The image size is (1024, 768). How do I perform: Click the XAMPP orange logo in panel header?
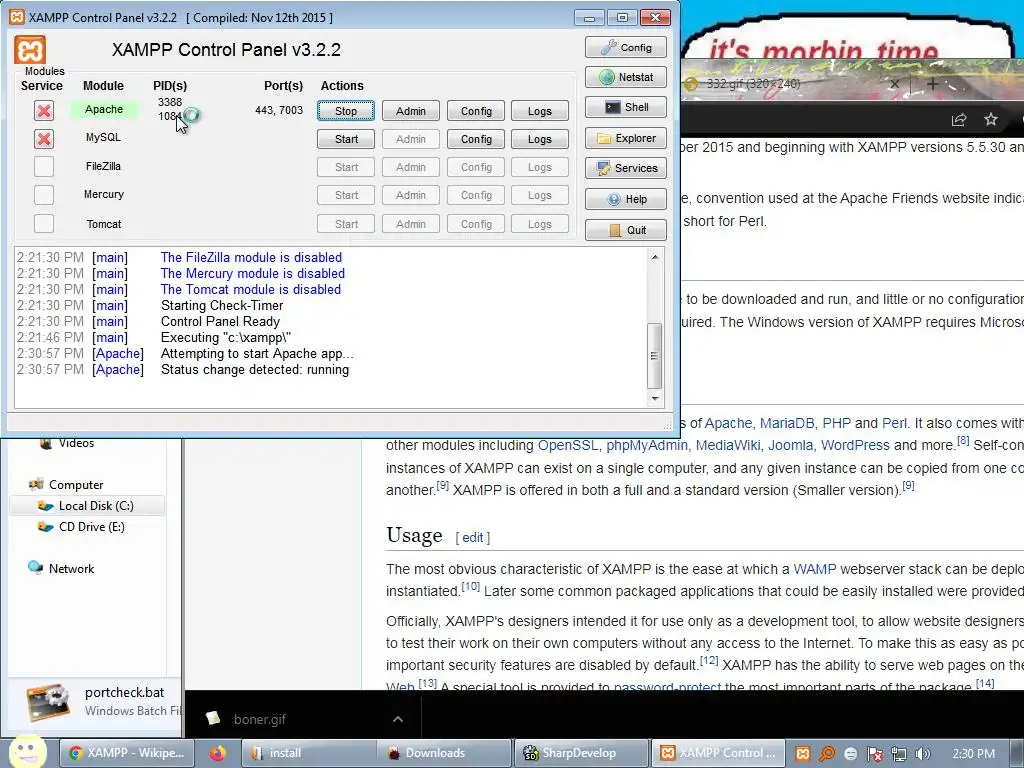pyautogui.click(x=30, y=50)
